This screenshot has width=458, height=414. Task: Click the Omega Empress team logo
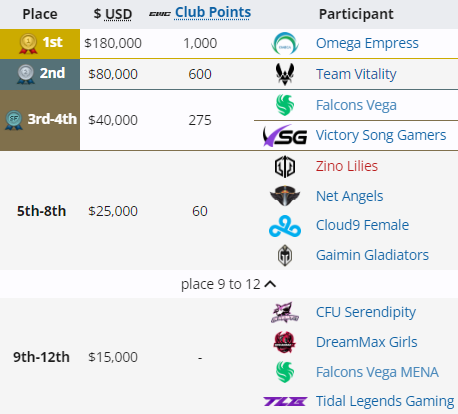click(285, 43)
